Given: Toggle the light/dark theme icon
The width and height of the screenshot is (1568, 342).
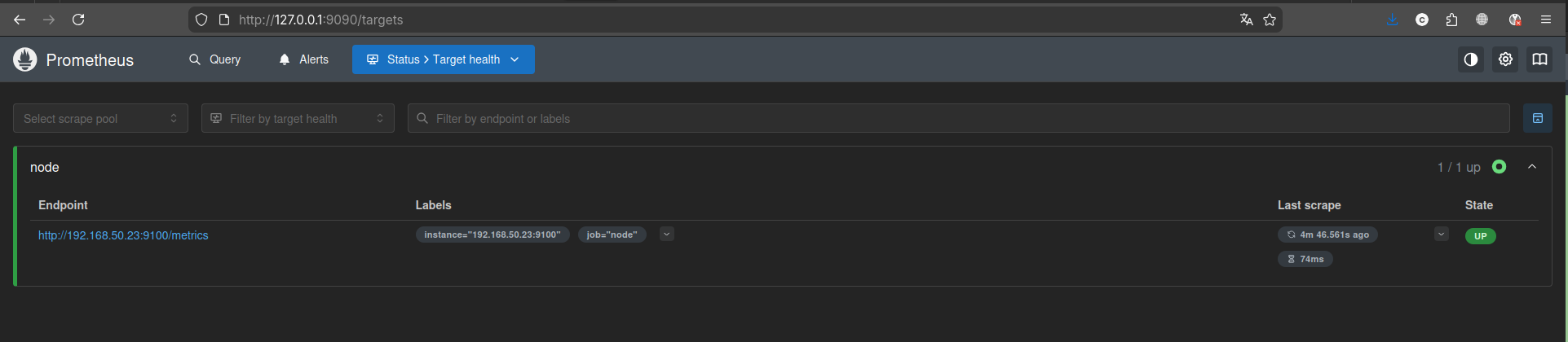Looking at the screenshot, I should point(1470,59).
